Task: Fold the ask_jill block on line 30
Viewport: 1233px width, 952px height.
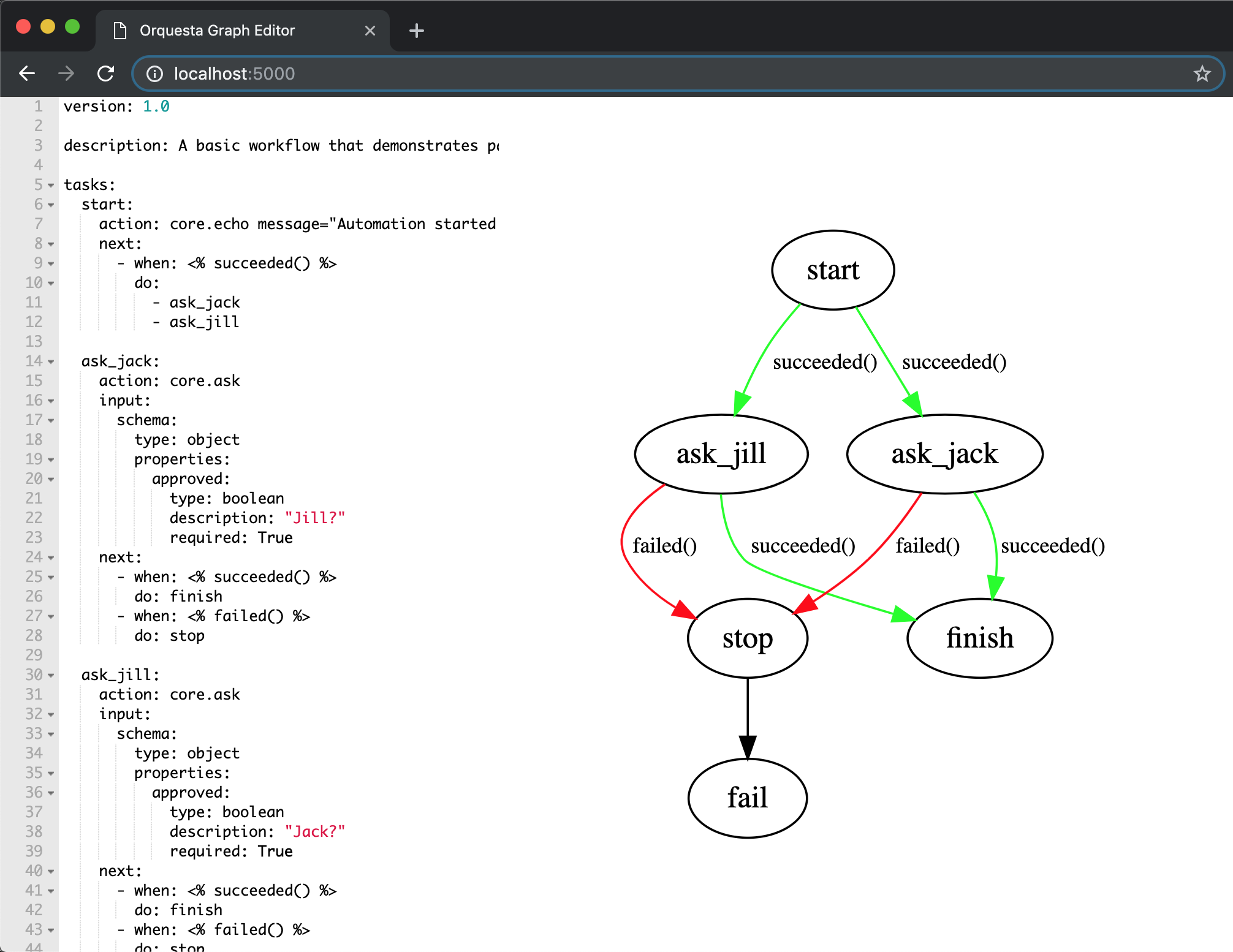Action: (51, 675)
